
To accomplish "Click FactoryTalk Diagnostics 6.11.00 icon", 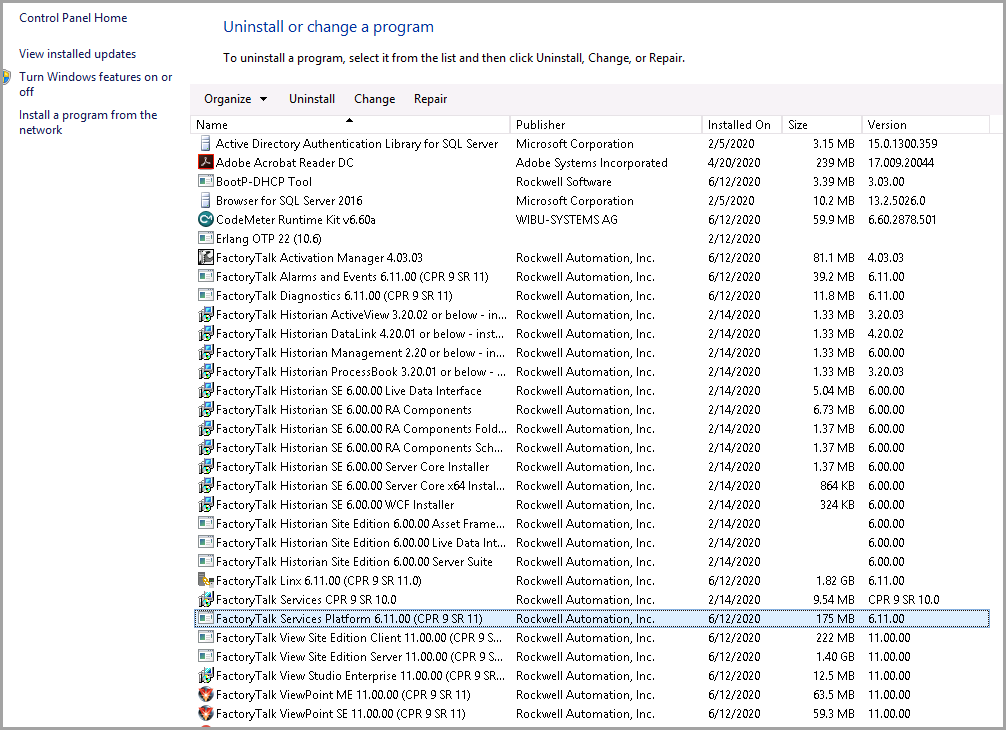I will pos(205,295).
